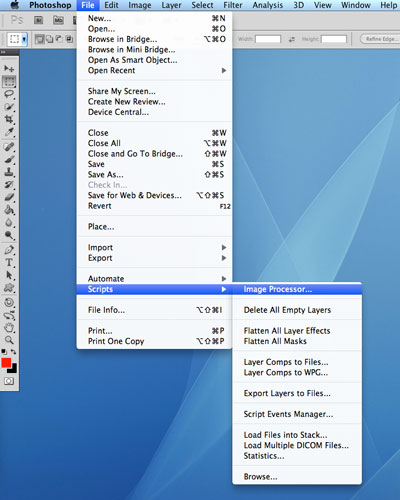Choose New Selection mode in options bar
Image resolution: width=400 pixels, height=500 pixels.
[39, 39]
